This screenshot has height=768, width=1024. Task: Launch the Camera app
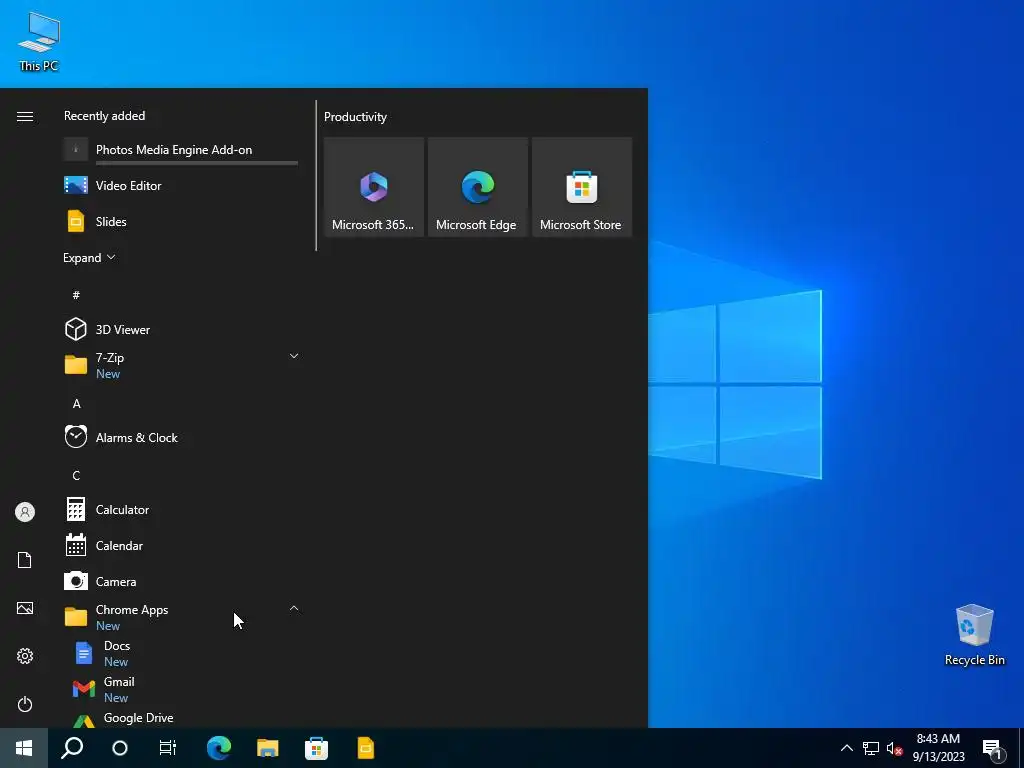coord(181,581)
